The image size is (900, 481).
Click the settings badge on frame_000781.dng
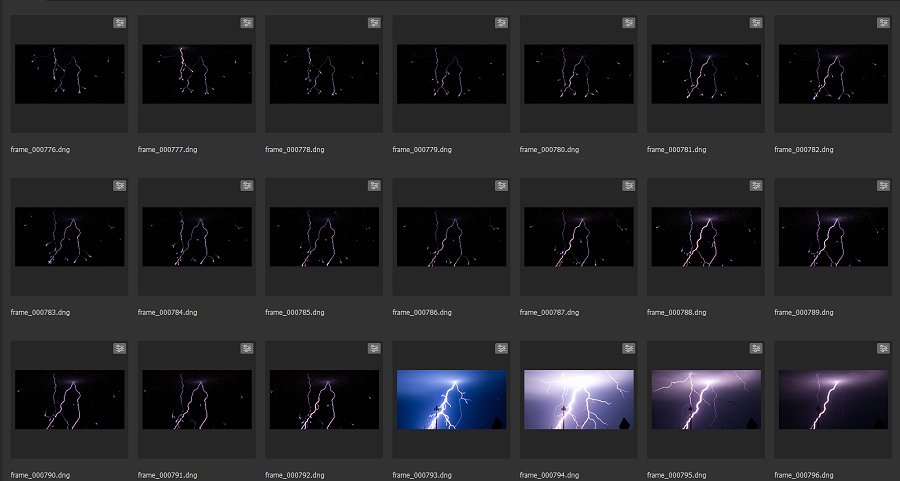757,23
